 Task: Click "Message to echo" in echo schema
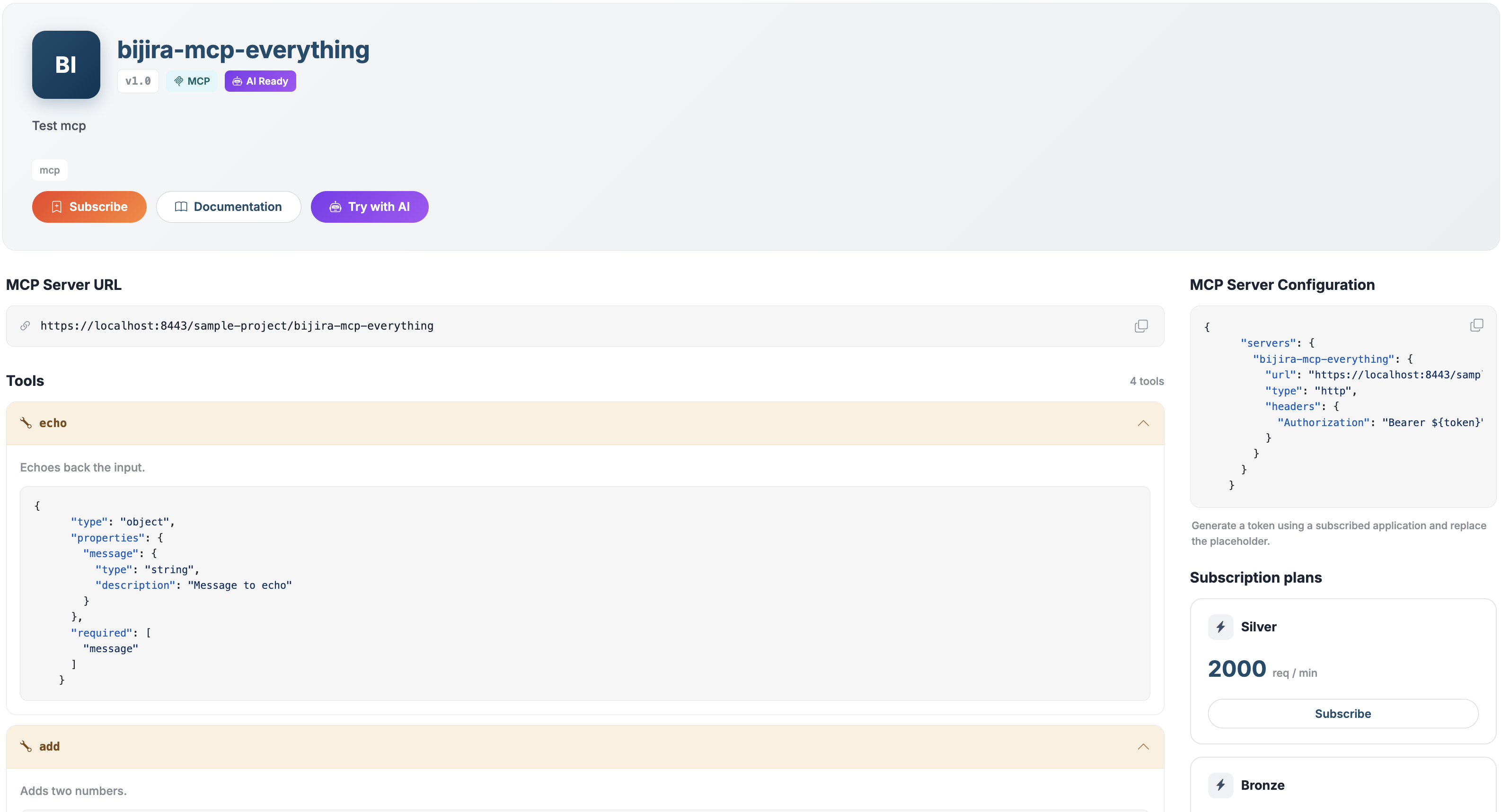[239, 585]
